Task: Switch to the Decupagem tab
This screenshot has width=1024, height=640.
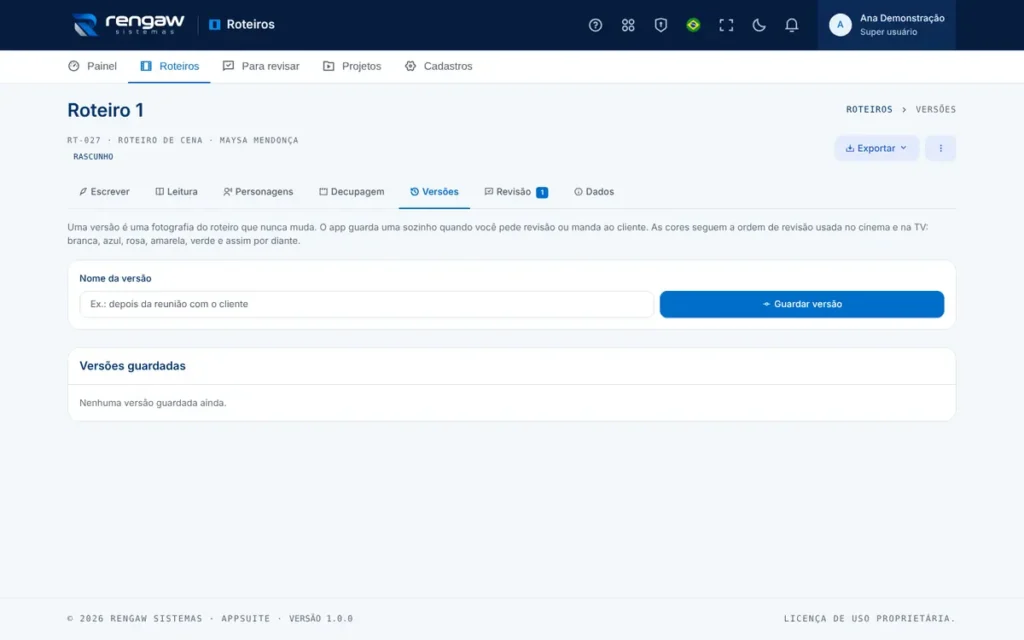Action: pyautogui.click(x=351, y=192)
